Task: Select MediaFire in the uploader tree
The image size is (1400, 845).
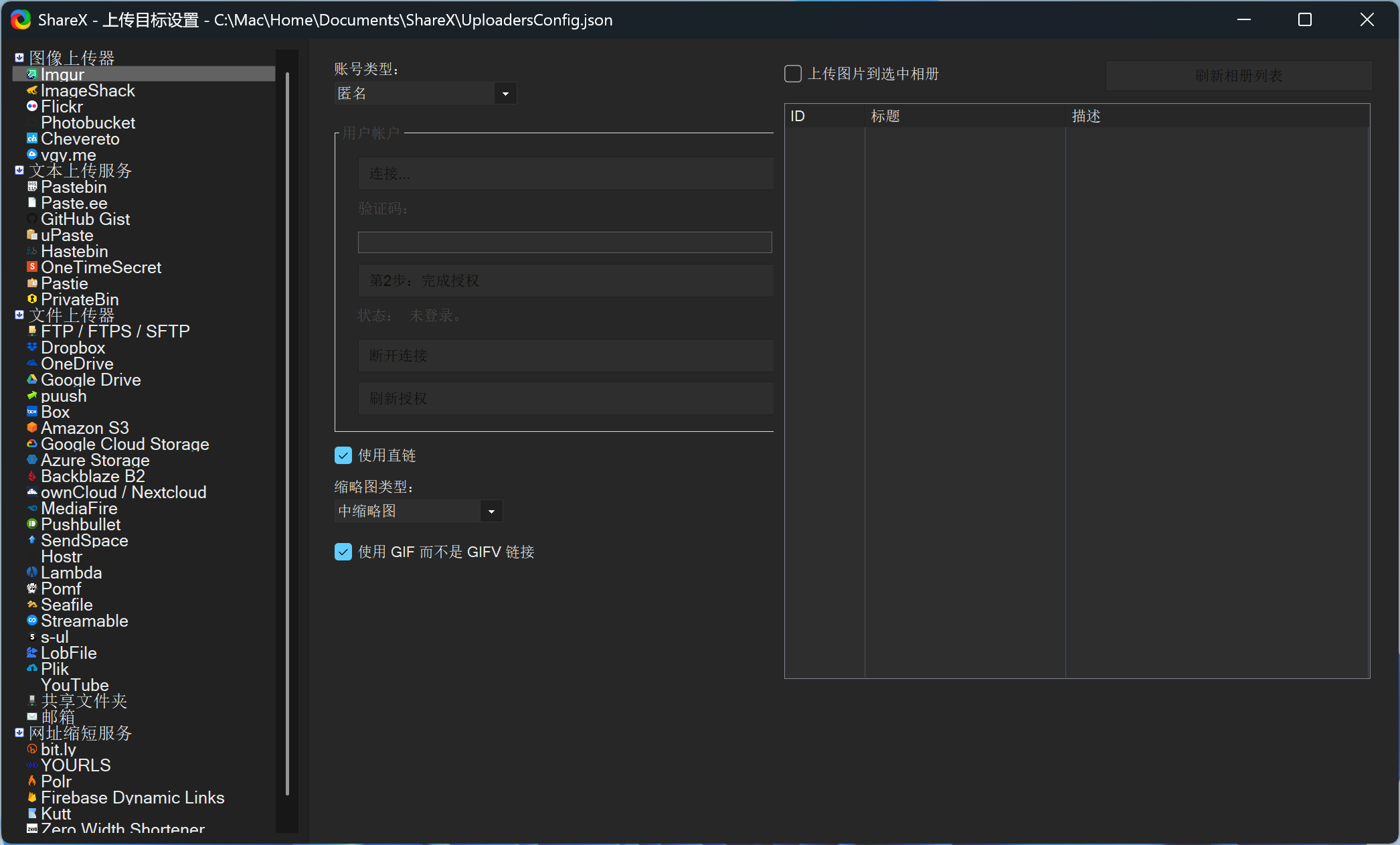Action: [x=79, y=508]
